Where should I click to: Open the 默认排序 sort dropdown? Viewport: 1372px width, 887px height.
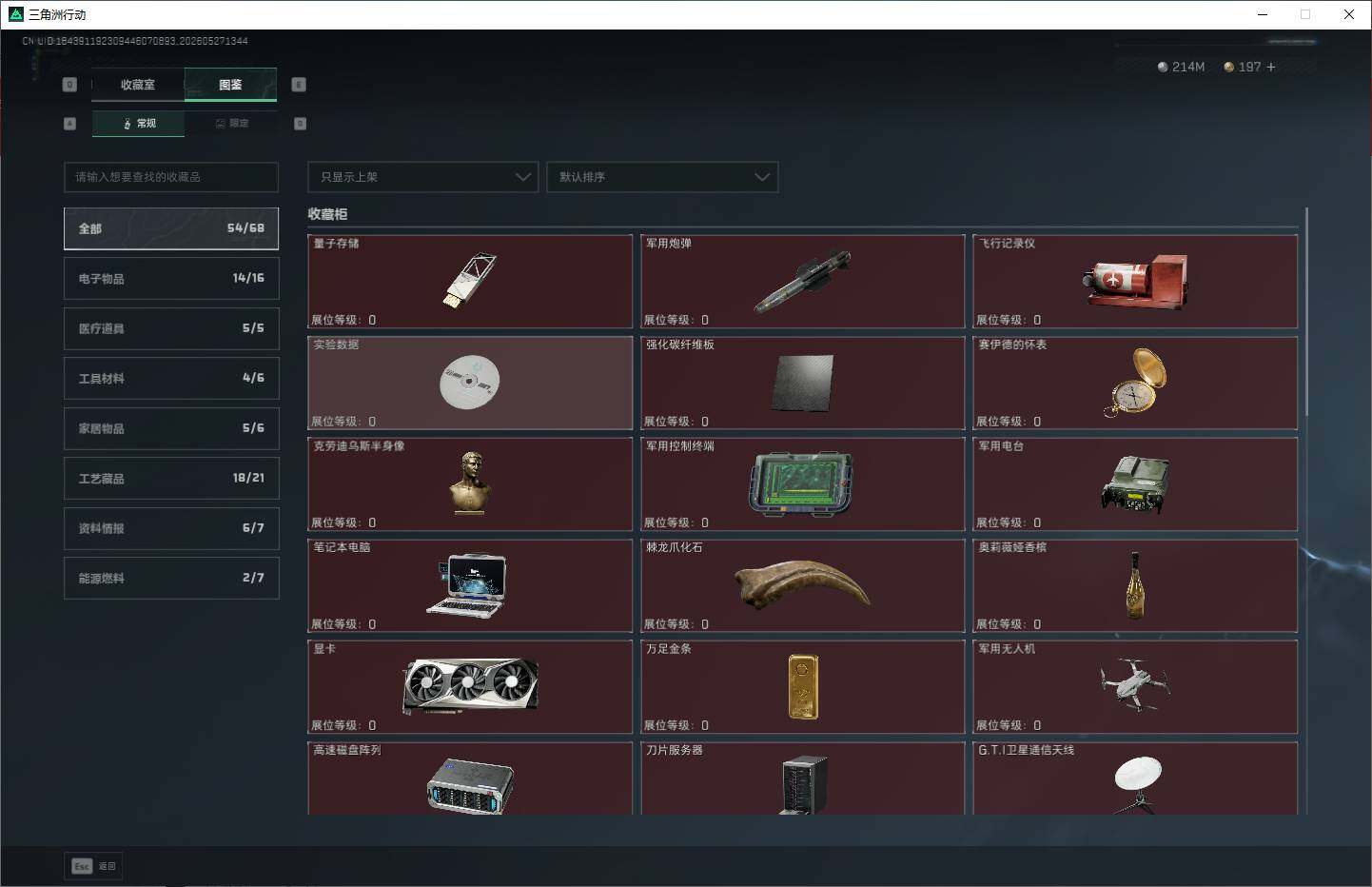(662, 177)
